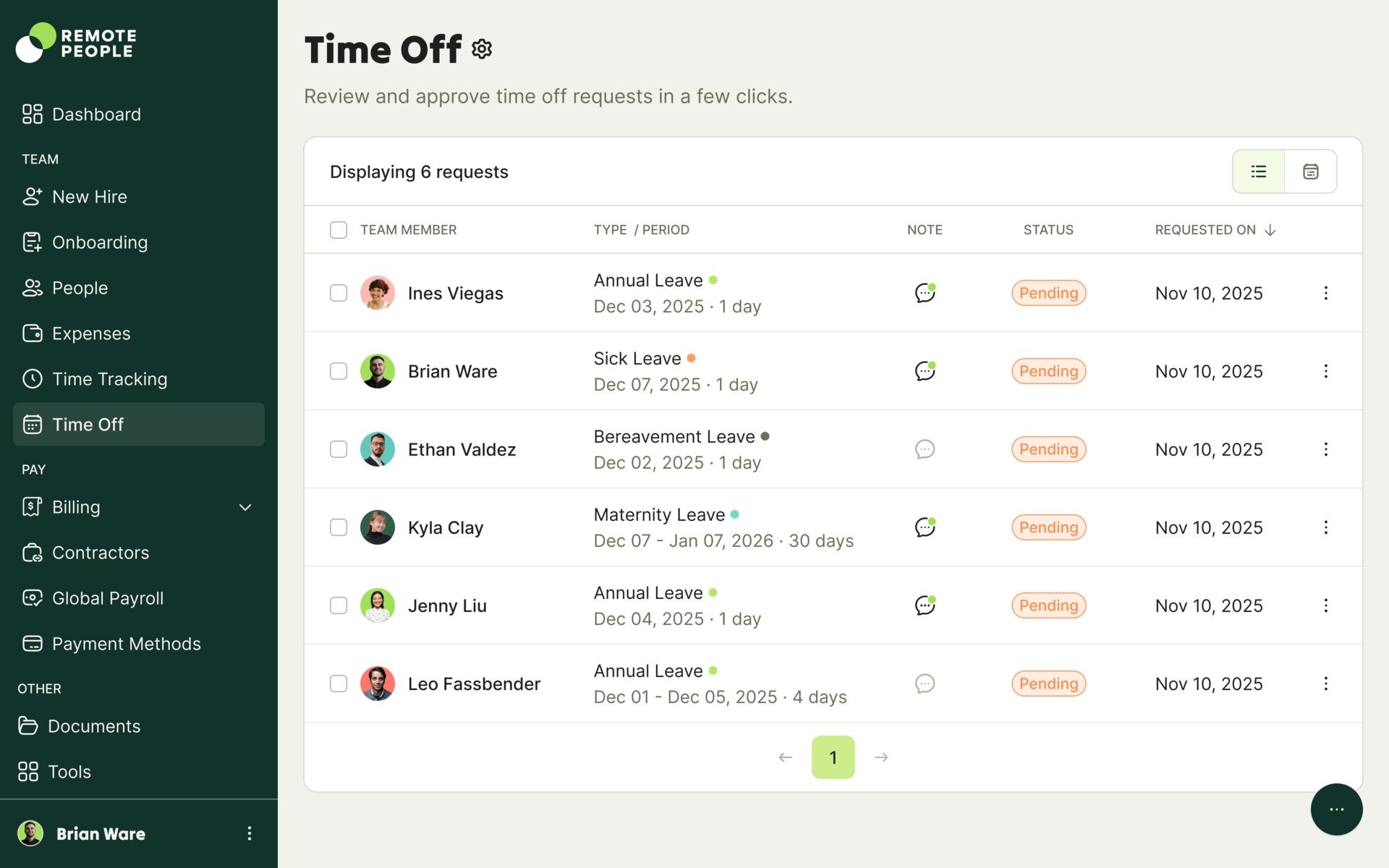Open Jenny Liu's note icon

(x=925, y=605)
